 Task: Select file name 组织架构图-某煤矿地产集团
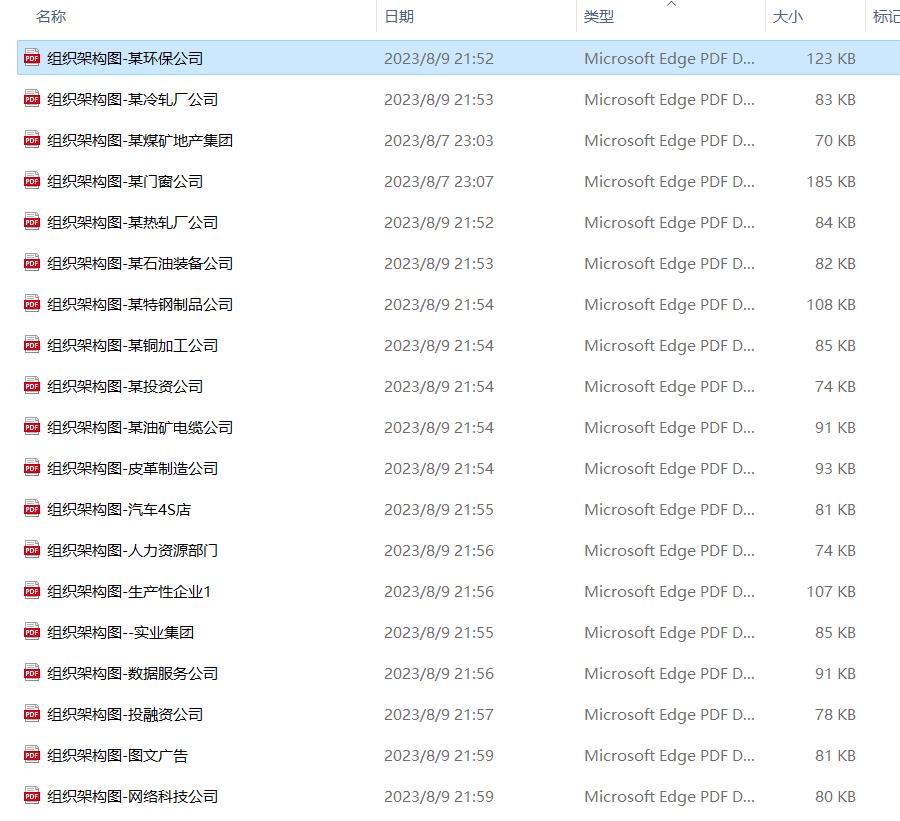[140, 141]
